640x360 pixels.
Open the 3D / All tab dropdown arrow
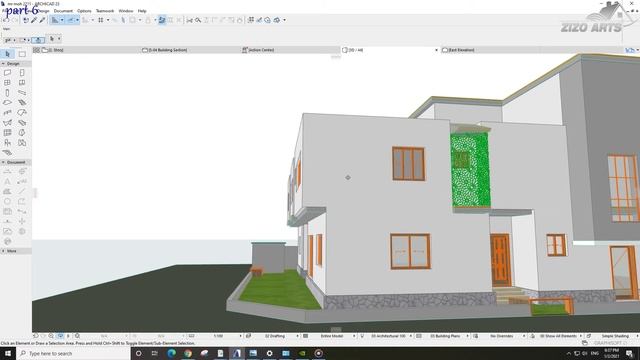(436, 50)
